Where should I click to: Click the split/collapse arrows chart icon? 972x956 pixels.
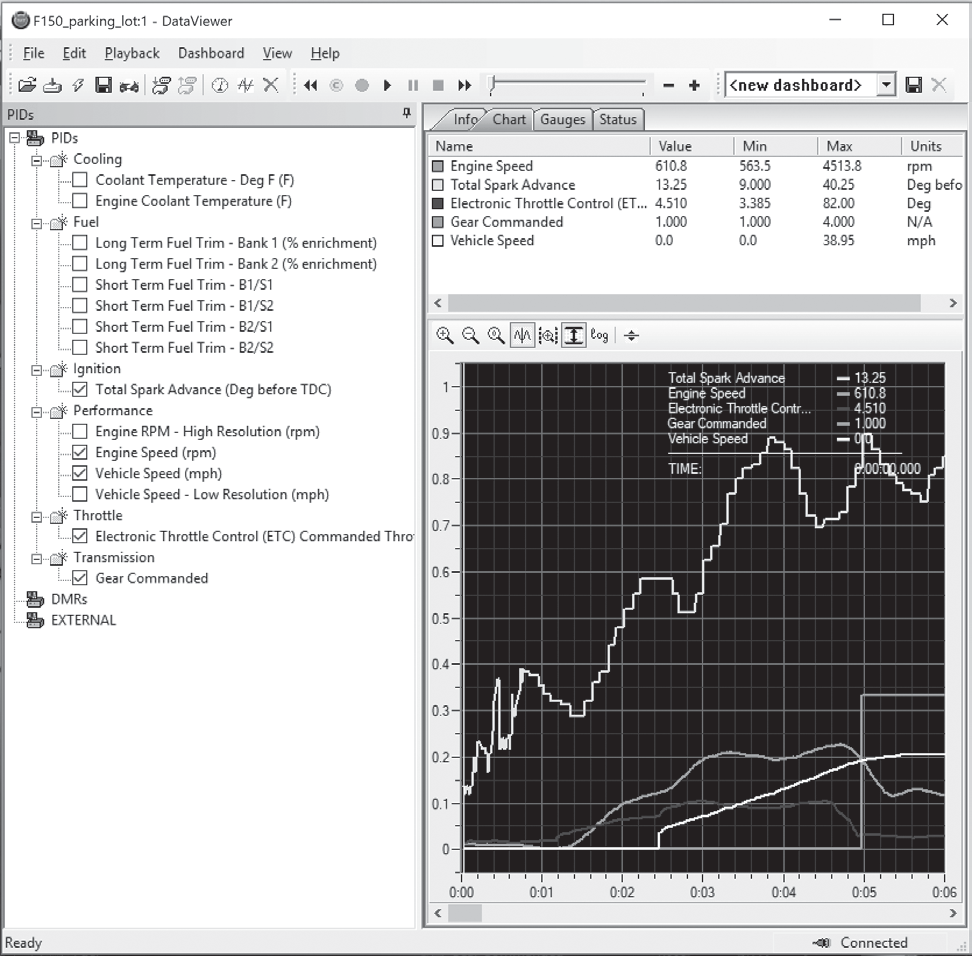coord(631,335)
